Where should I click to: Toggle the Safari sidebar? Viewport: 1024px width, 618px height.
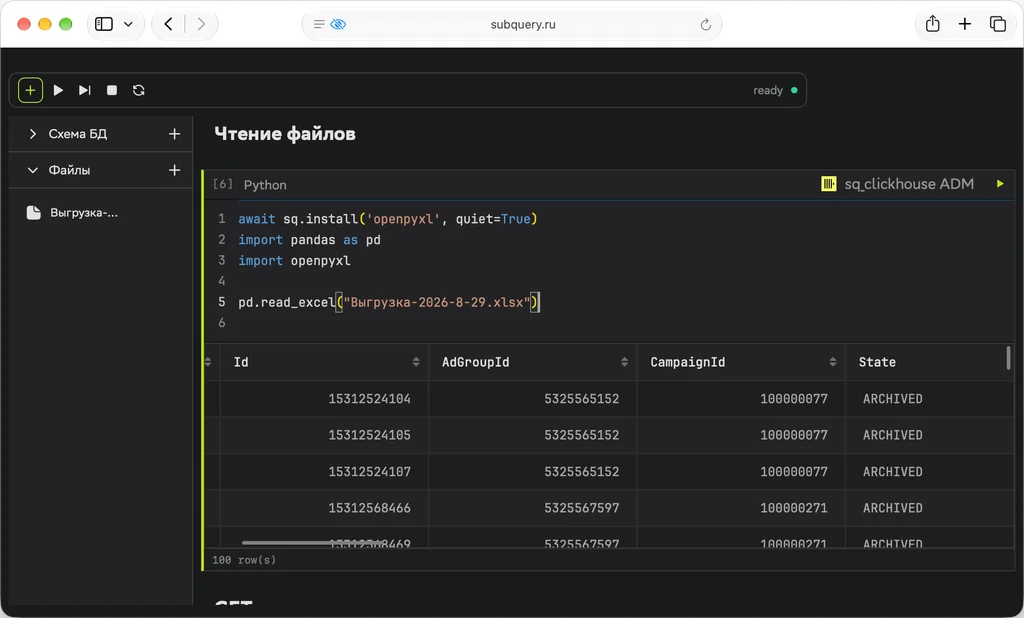[104, 24]
